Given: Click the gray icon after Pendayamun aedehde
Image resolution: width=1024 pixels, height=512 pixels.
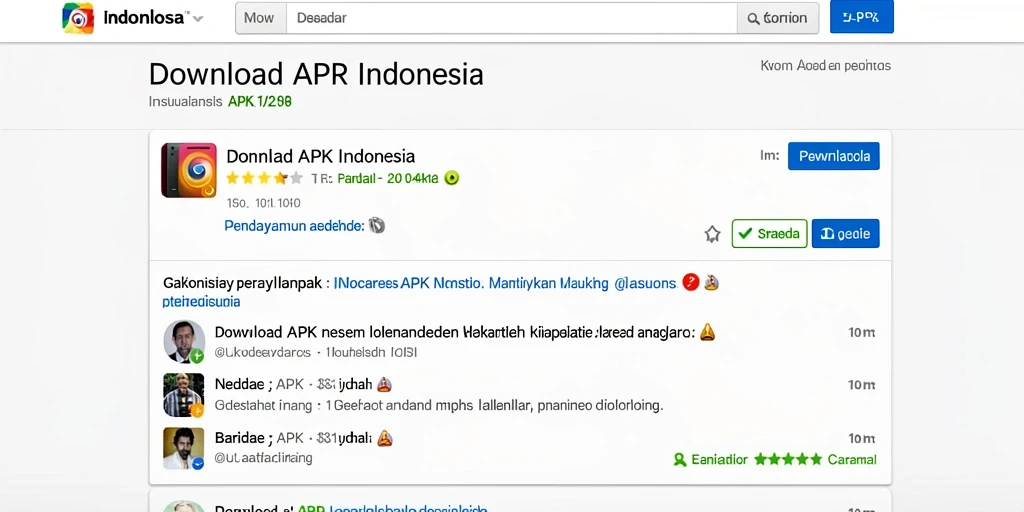Looking at the screenshot, I should coord(377,225).
